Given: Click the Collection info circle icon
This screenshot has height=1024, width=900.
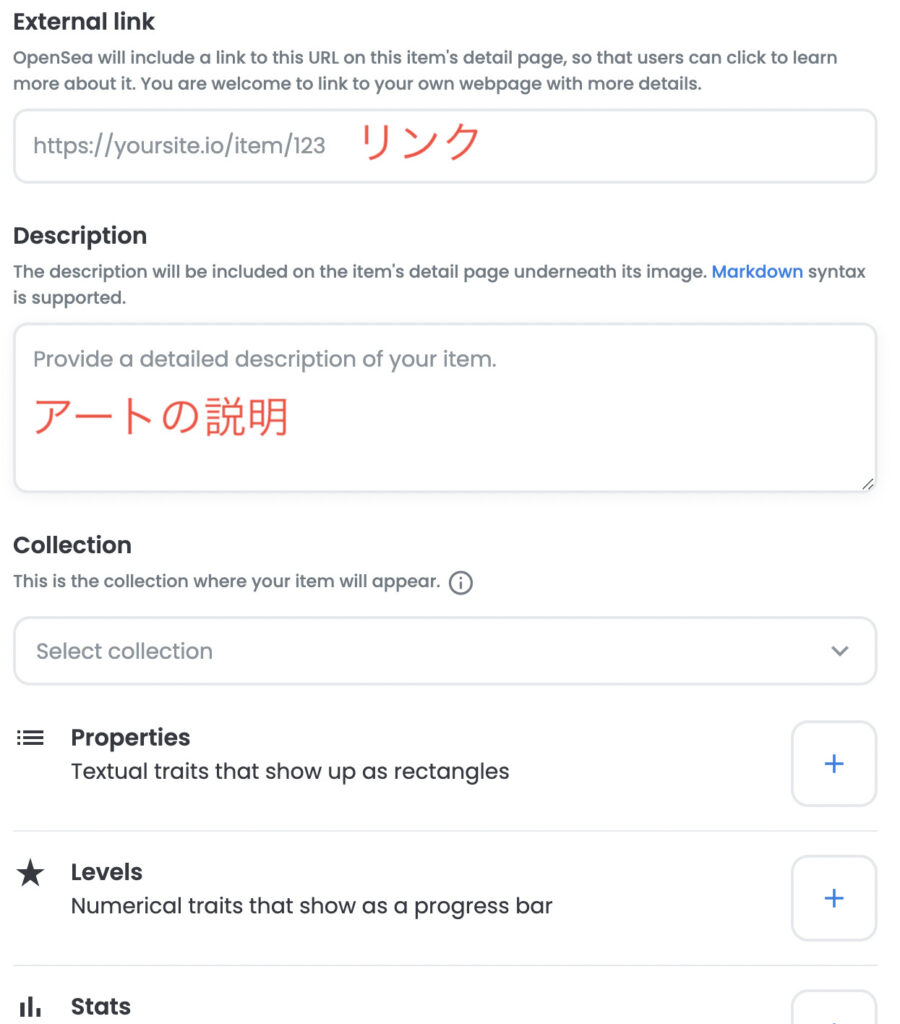Looking at the screenshot, I should pyautogui.click(x=460, y=582).
